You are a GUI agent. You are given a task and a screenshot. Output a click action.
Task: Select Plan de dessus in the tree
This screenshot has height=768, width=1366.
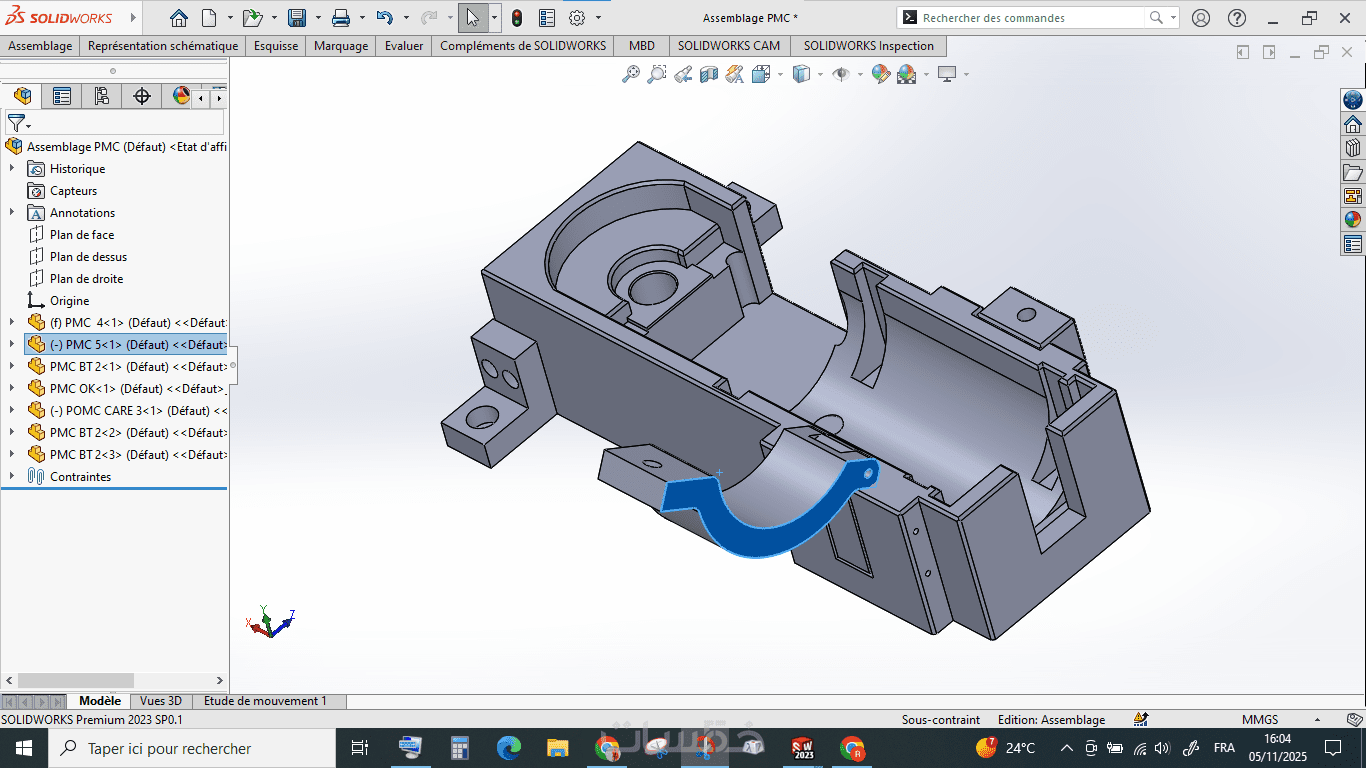(x=88, y=257)
